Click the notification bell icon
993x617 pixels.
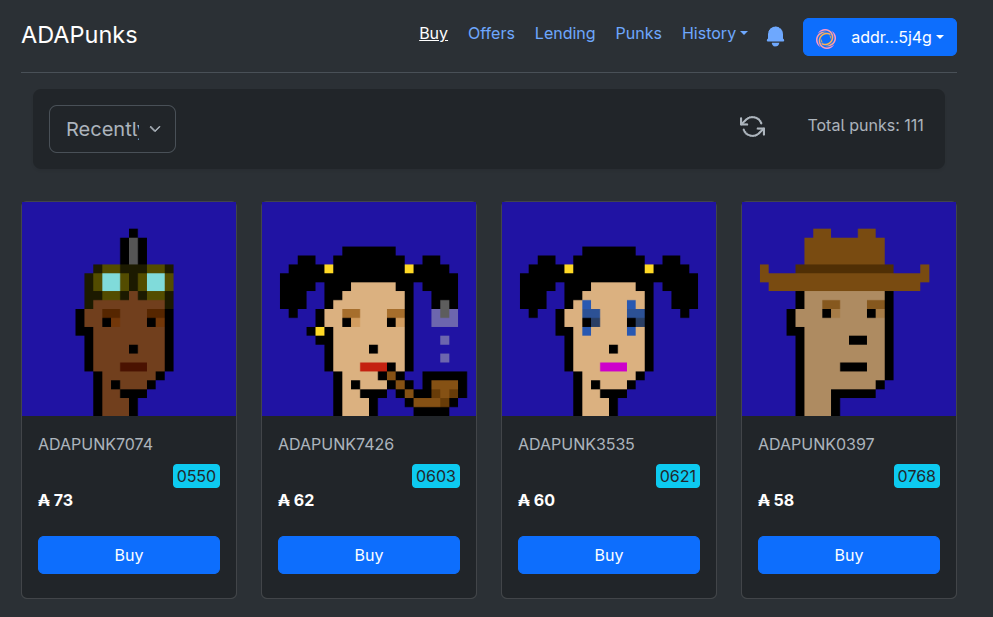775,36
